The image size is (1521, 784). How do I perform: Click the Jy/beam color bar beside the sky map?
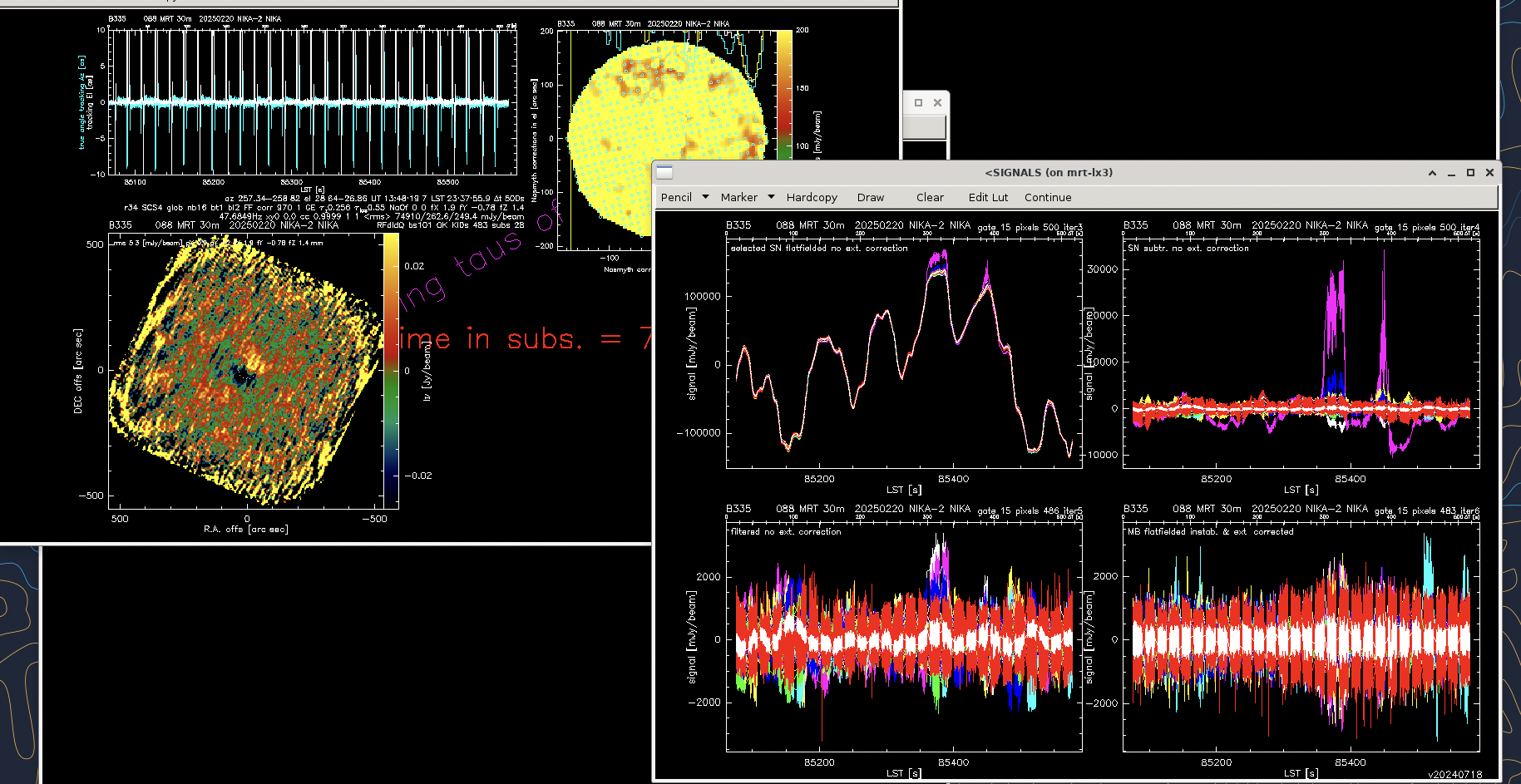[x=391, y=370]
